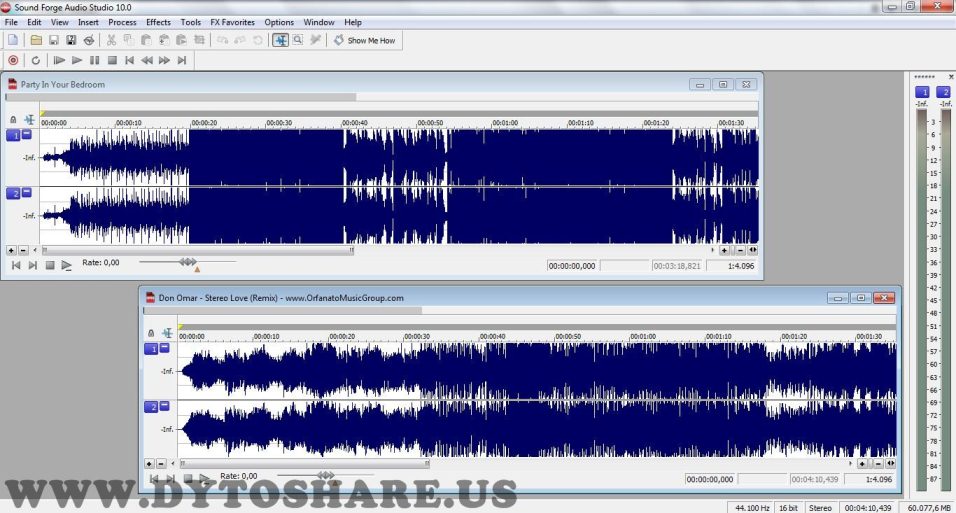
Task: Click the Record button in transport bar
Action: pos(13,60)
